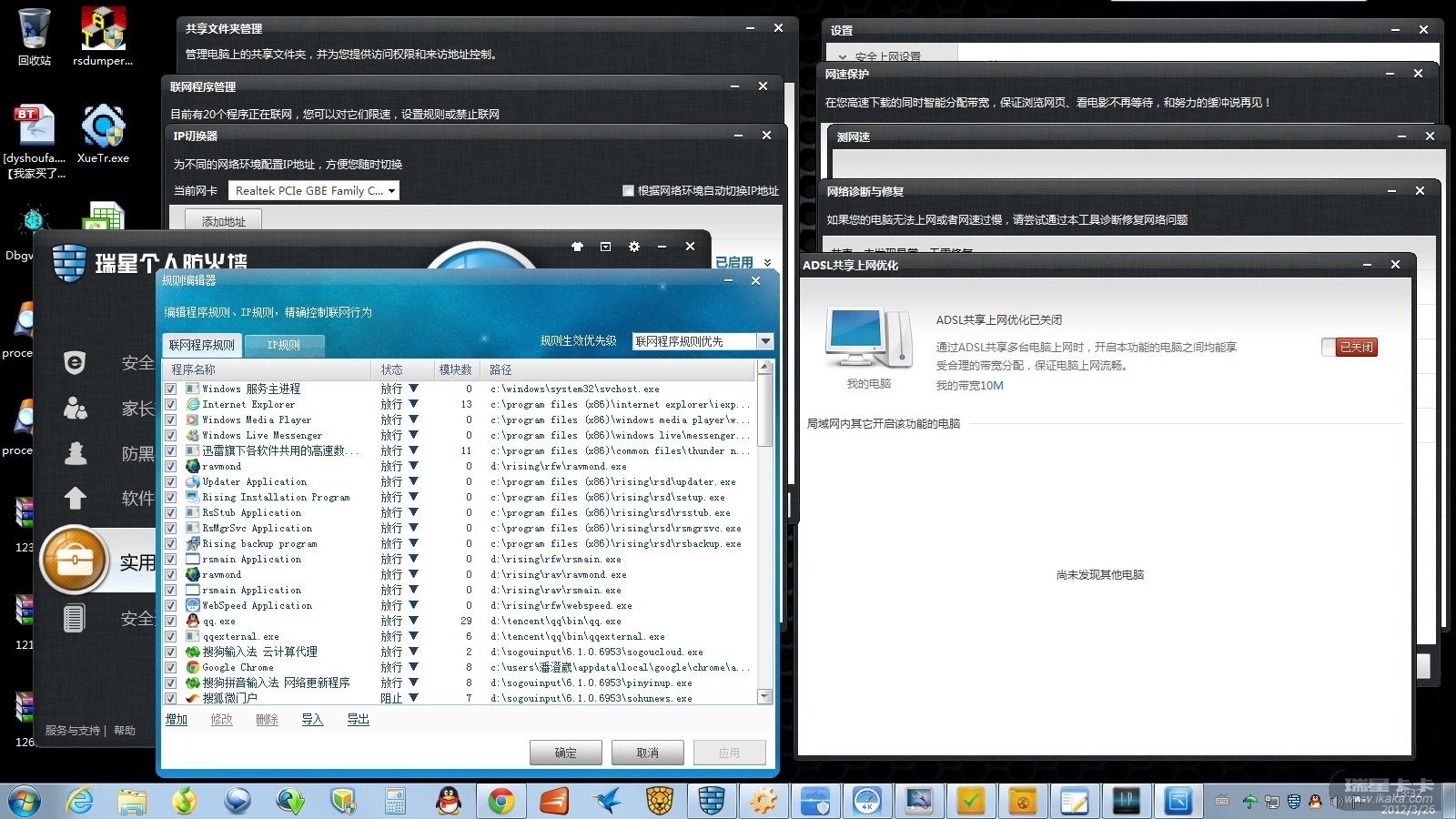Uncheck the qq.exe rule checkbox
1456x819 pixels.
(170, 622)
